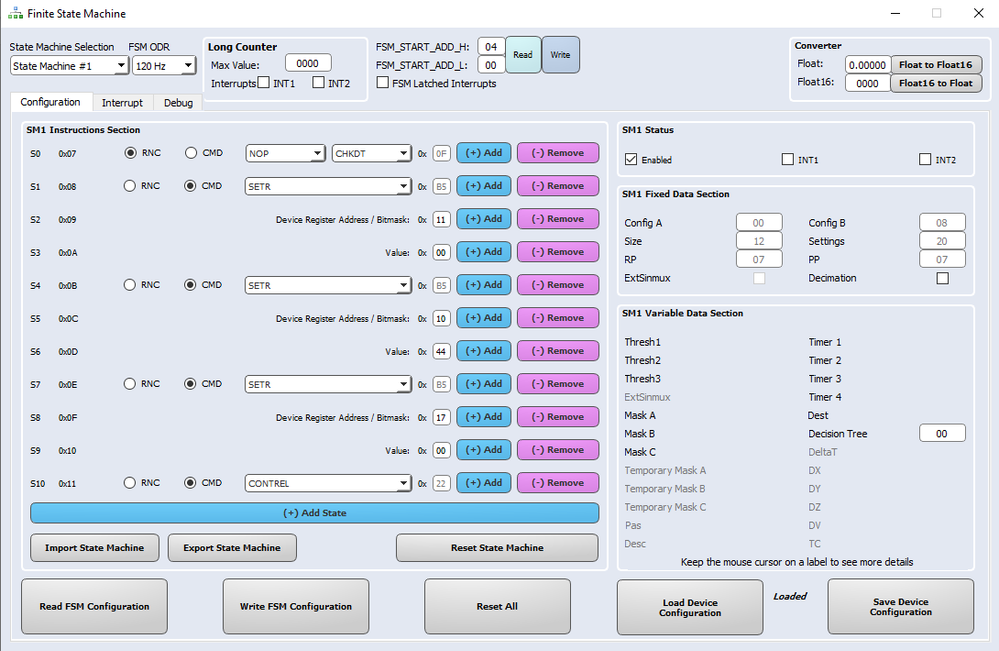Viewport: 999px width, 651px height.
Task: Click (+) Add on state S8 row
Action: [484, 417]
